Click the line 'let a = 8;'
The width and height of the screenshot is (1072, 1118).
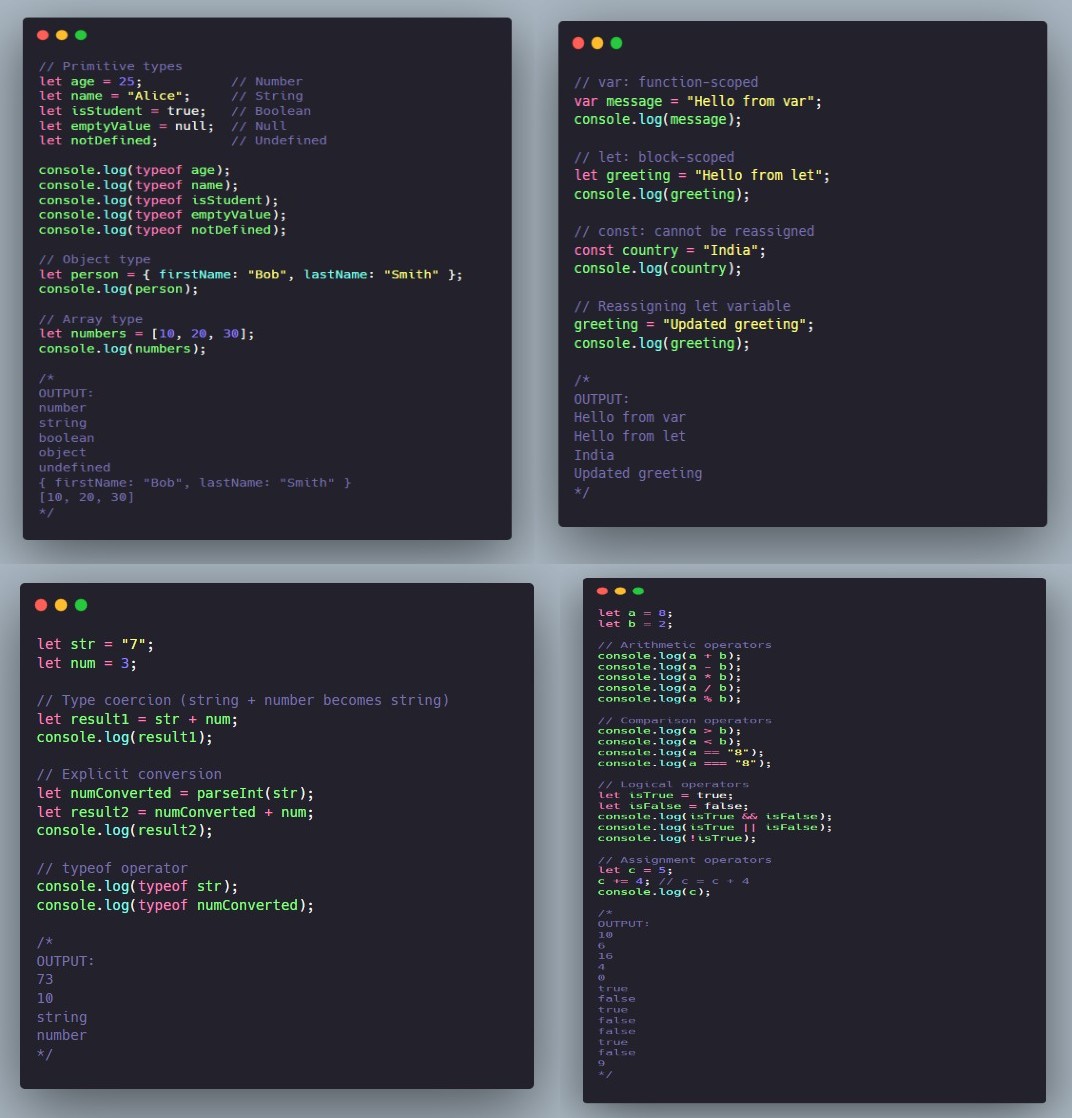pos(635,613)
